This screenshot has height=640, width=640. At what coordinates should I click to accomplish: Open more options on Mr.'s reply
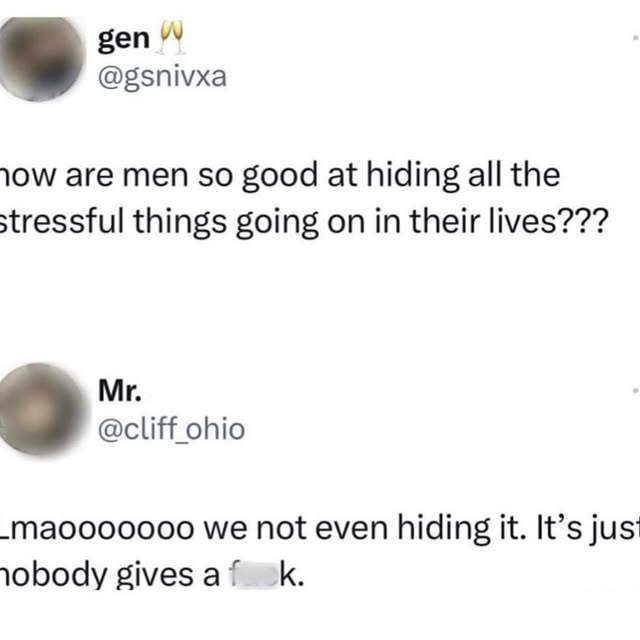(636, 391)
